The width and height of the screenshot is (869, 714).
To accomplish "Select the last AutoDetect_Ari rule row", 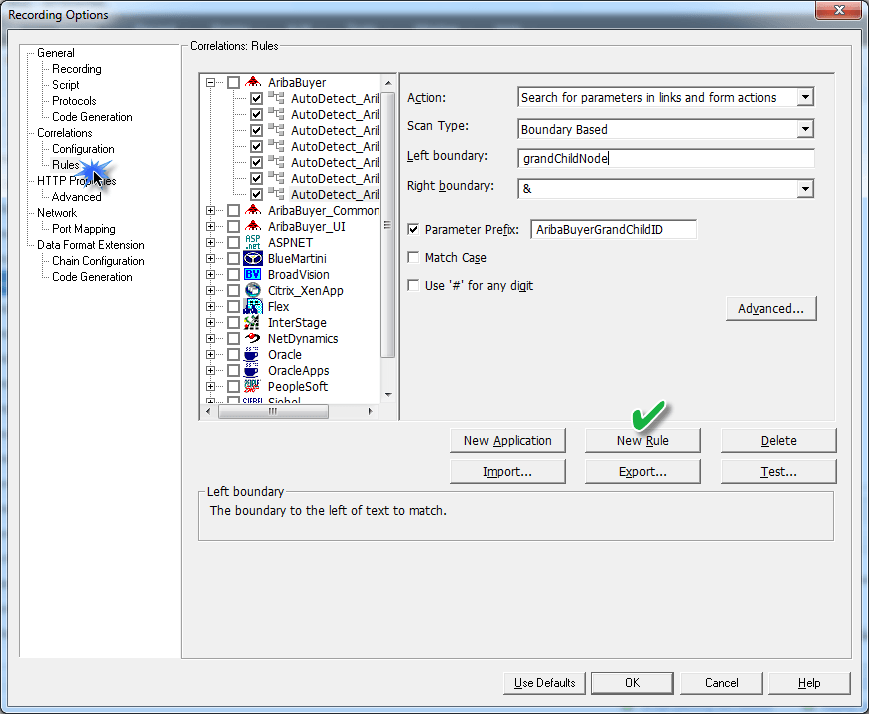I will (335, 195).
